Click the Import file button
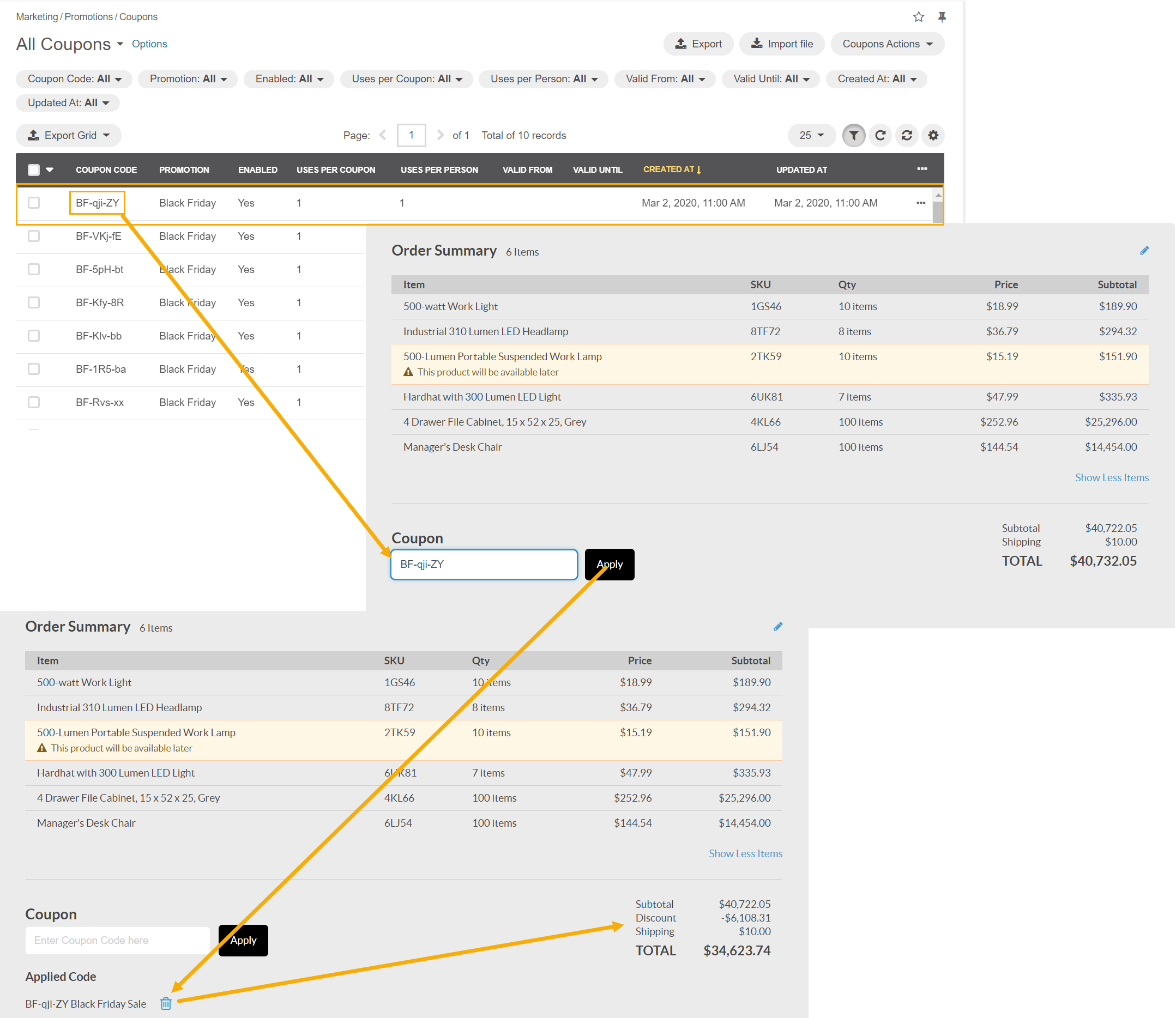This screenshot has height=1018, width=1176. [x=781, y=44]
